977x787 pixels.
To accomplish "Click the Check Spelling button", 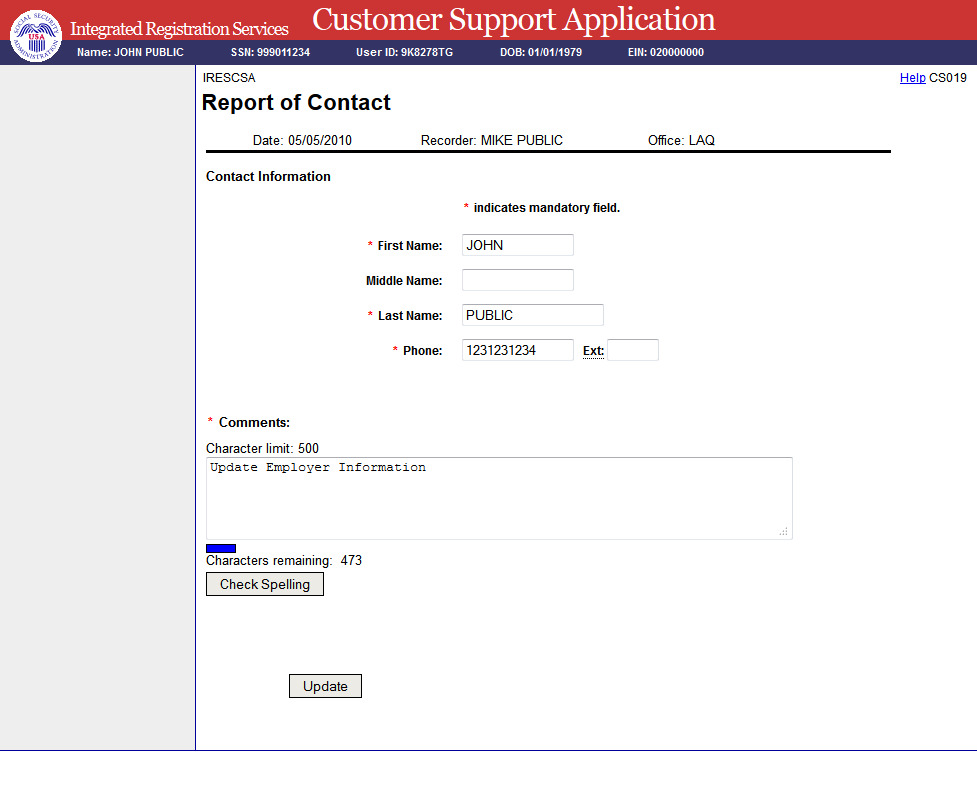I will point(265,584).
